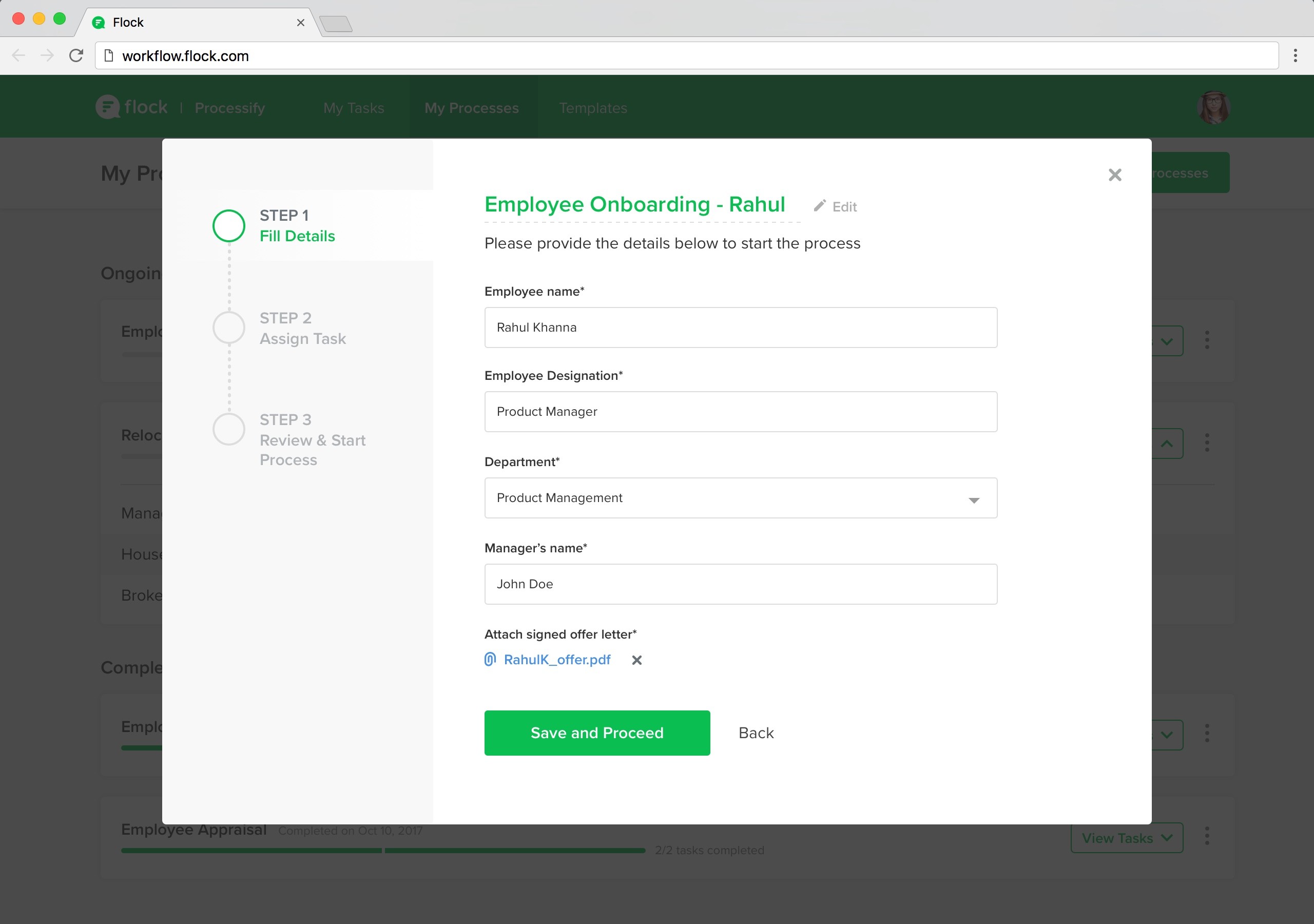
Task: Click the Employee Appraisal progress bar
Action: point(383,851)
